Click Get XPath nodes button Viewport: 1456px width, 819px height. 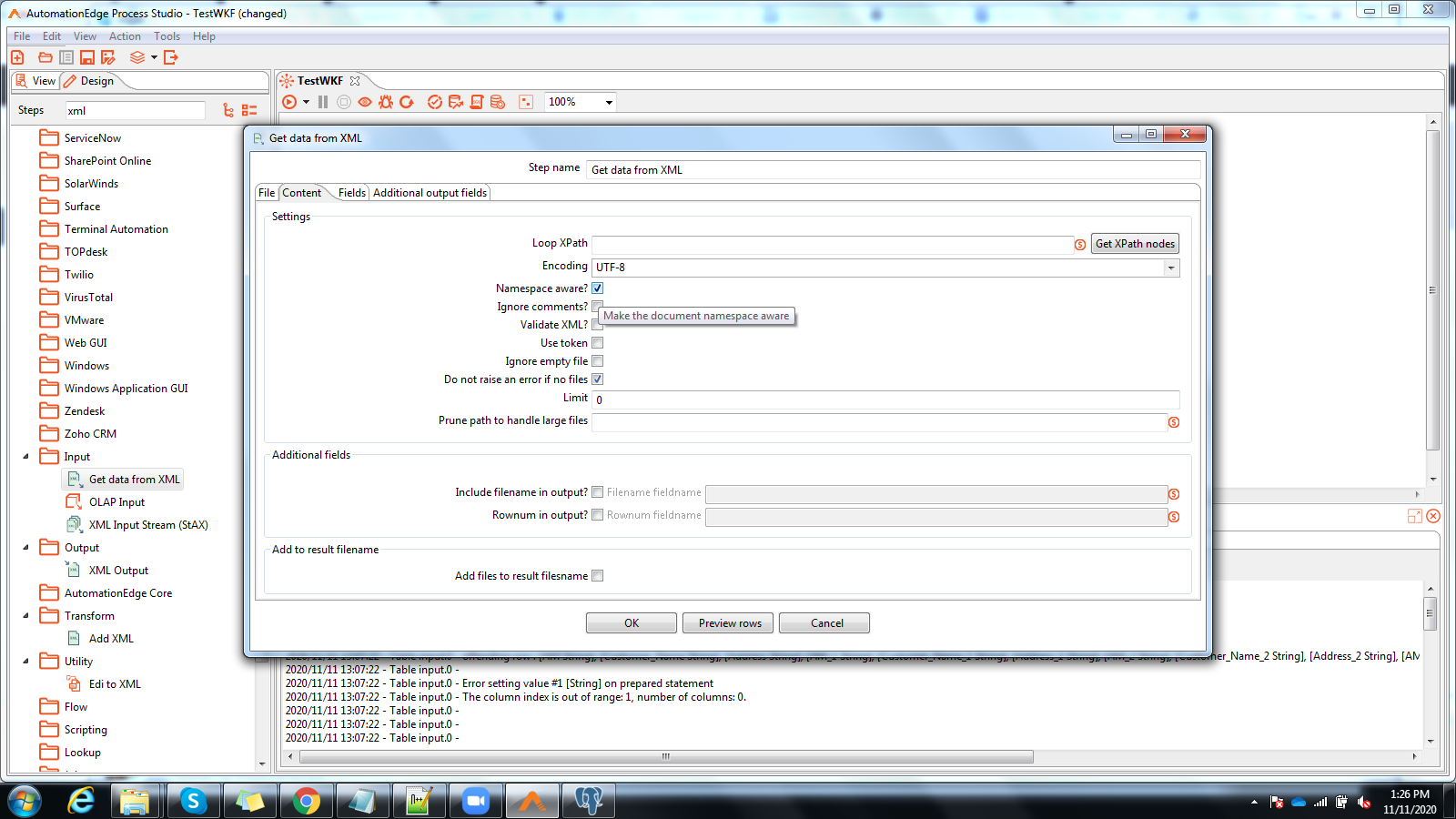click(x=1135, y=244)
